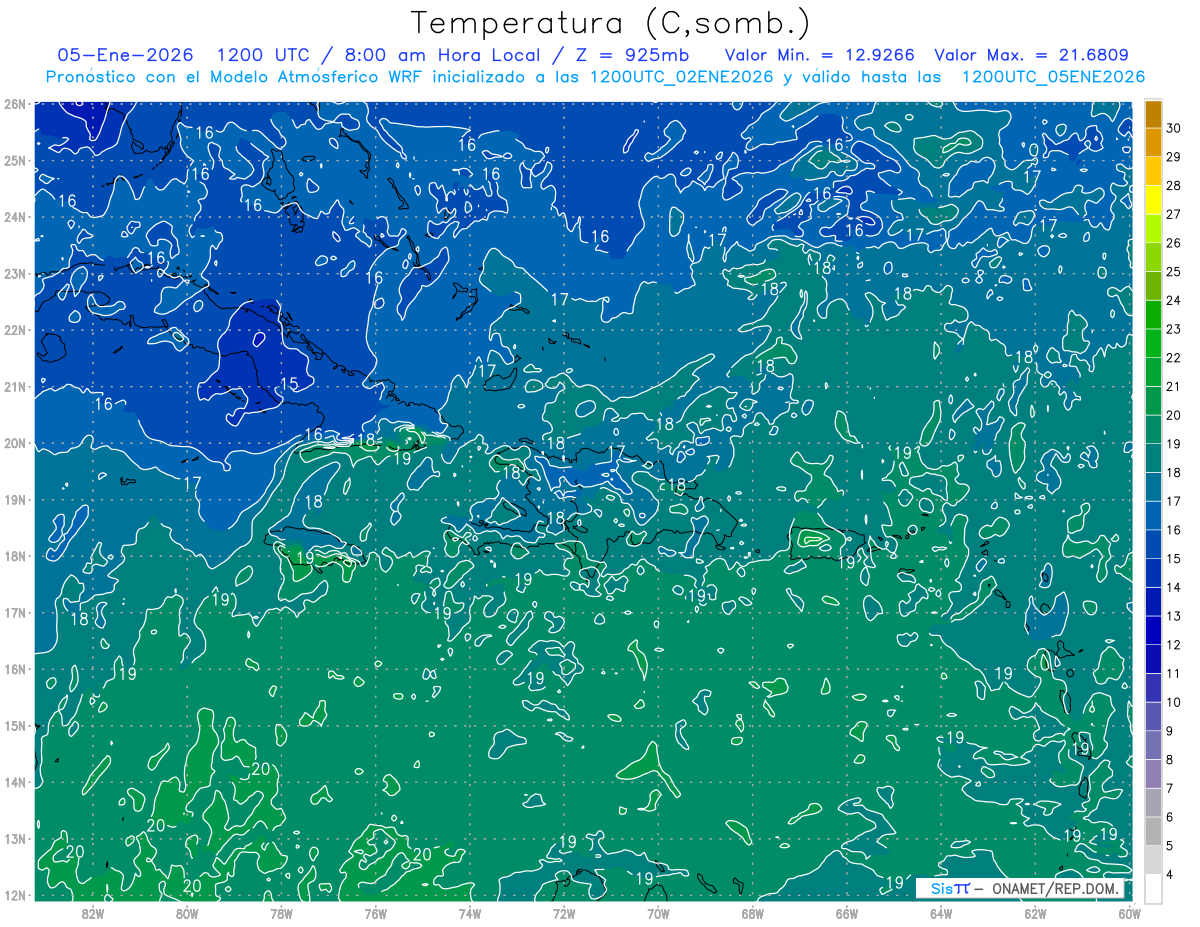Click the "Sis" logo text beside ONAMET
Screen dimensions: 1200x927
[x=941, y=889]
